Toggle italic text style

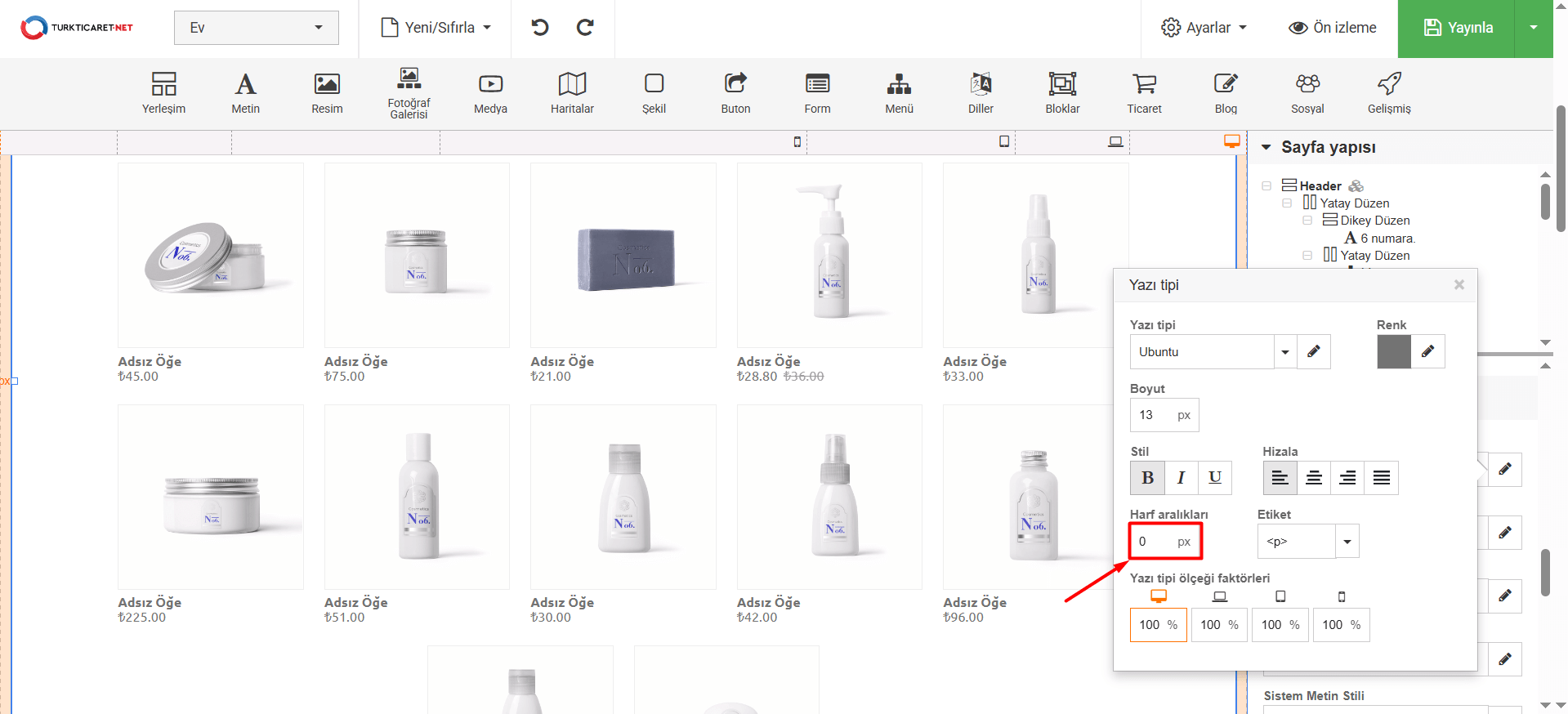pyautogui.click(x=1181, y=478)
